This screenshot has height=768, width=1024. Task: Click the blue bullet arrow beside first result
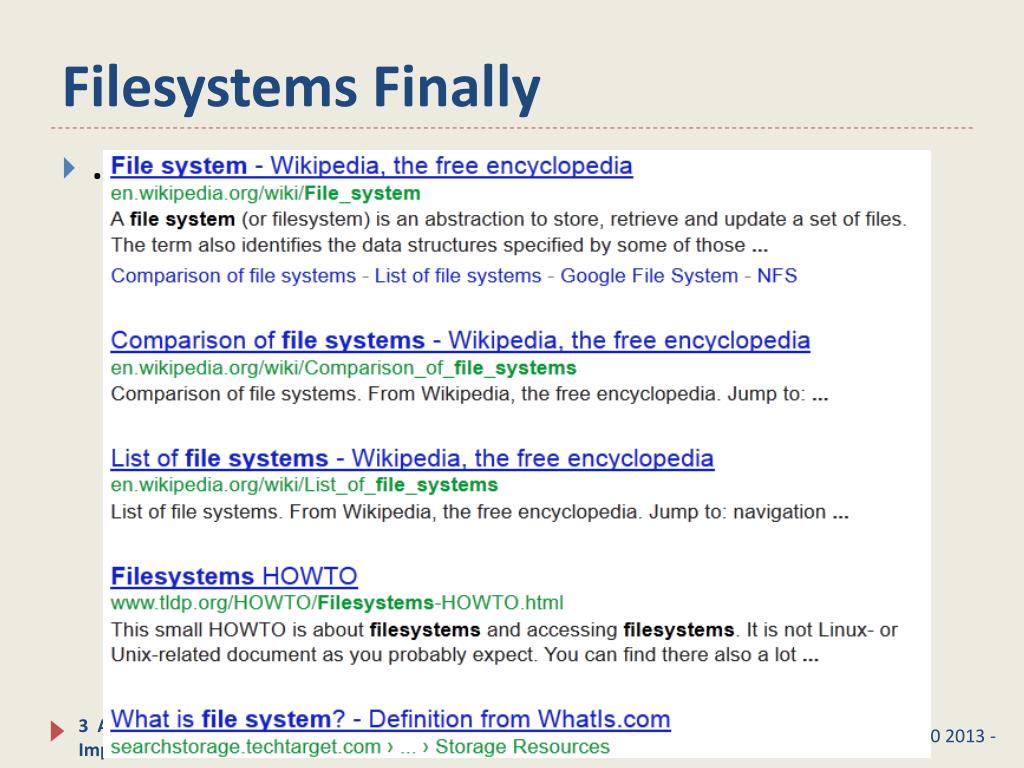pos(69,168)
